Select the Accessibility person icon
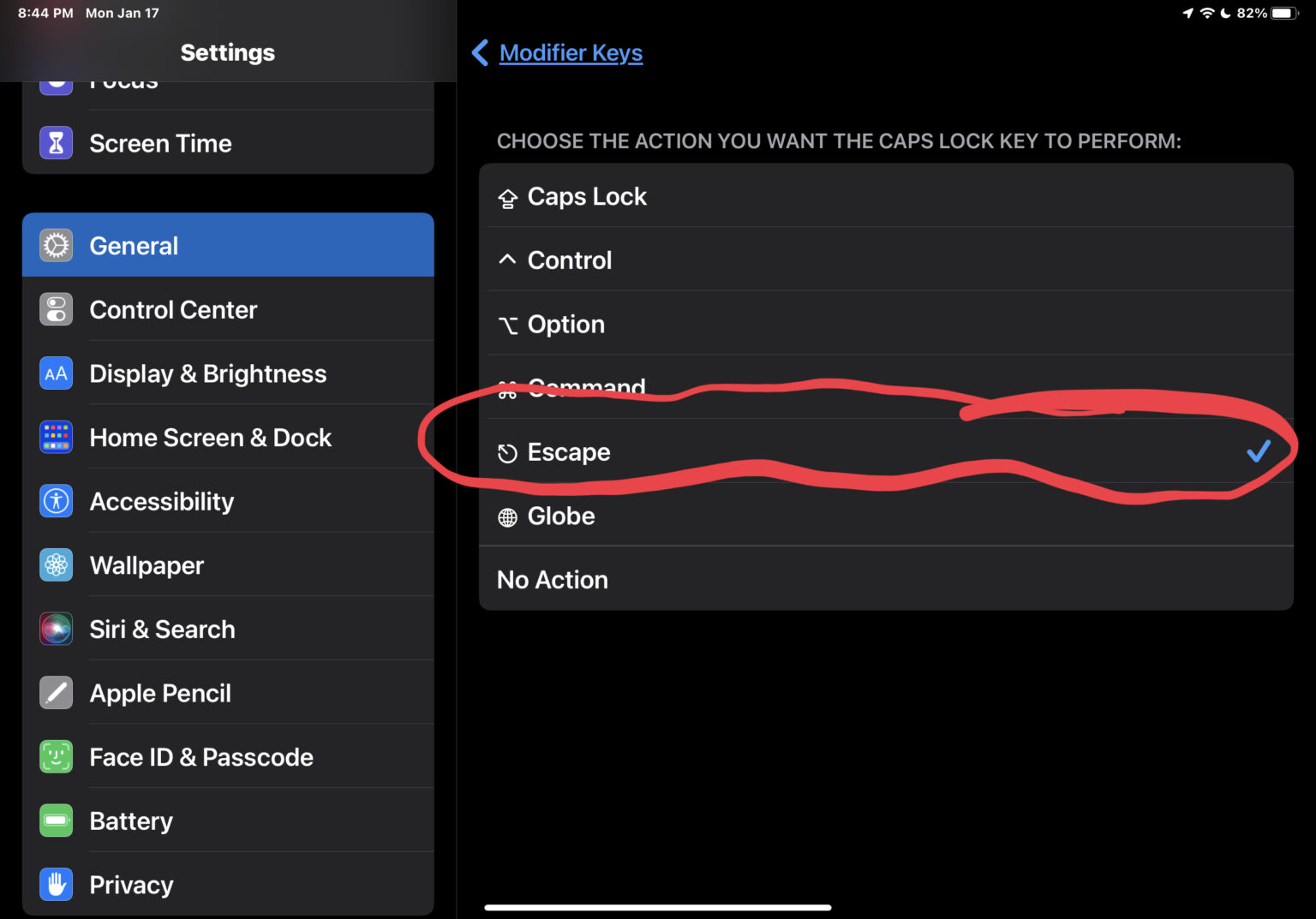The image size is (1316, 919). [56, 501]
